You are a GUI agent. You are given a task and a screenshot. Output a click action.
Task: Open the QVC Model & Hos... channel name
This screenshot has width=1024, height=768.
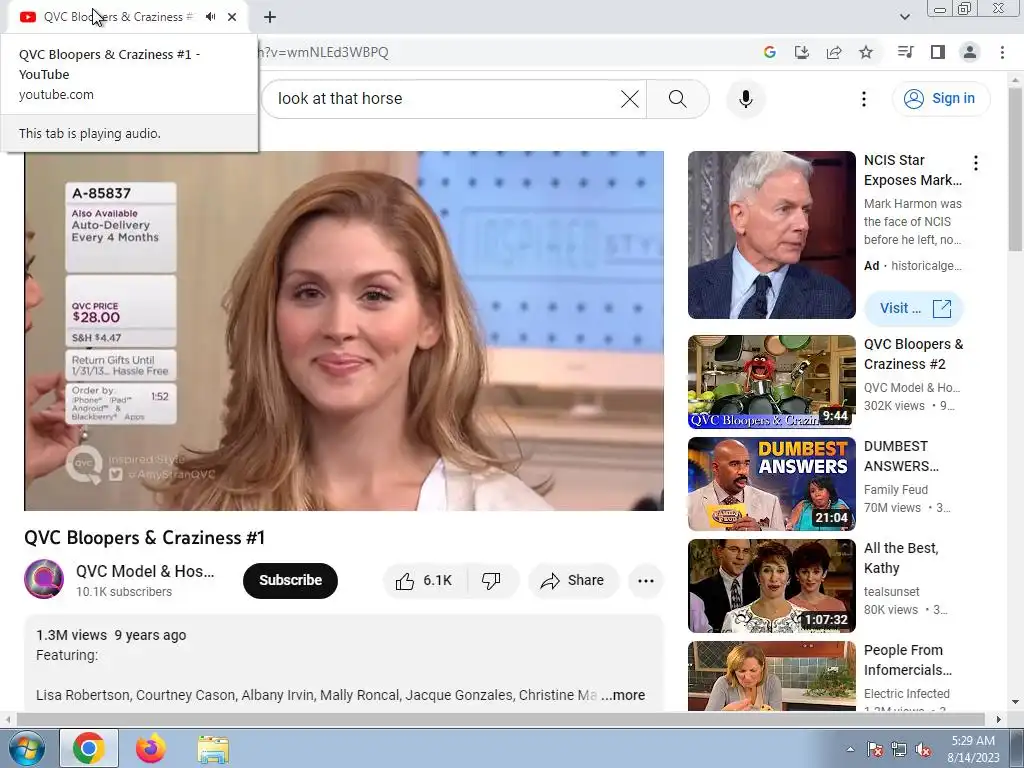coord(145,571)
